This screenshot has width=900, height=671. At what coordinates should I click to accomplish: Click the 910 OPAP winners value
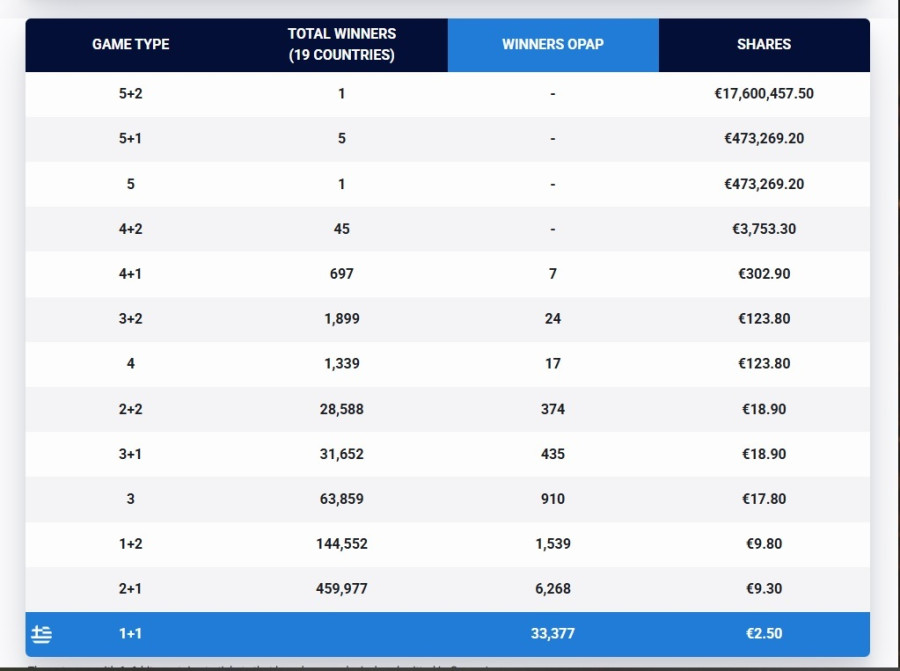tap(553, 499)
